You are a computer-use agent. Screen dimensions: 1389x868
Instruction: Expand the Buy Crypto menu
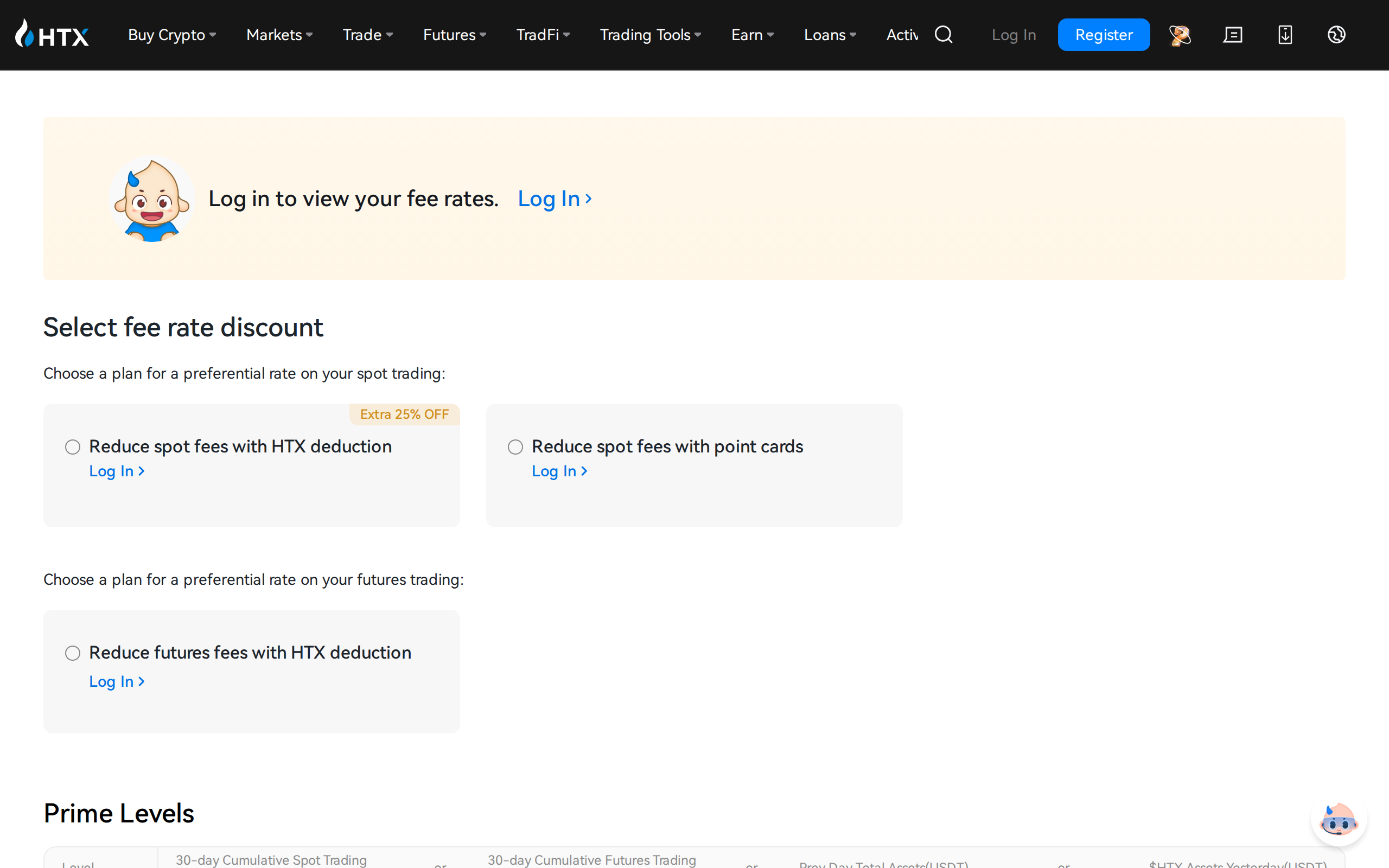[172, 35]
